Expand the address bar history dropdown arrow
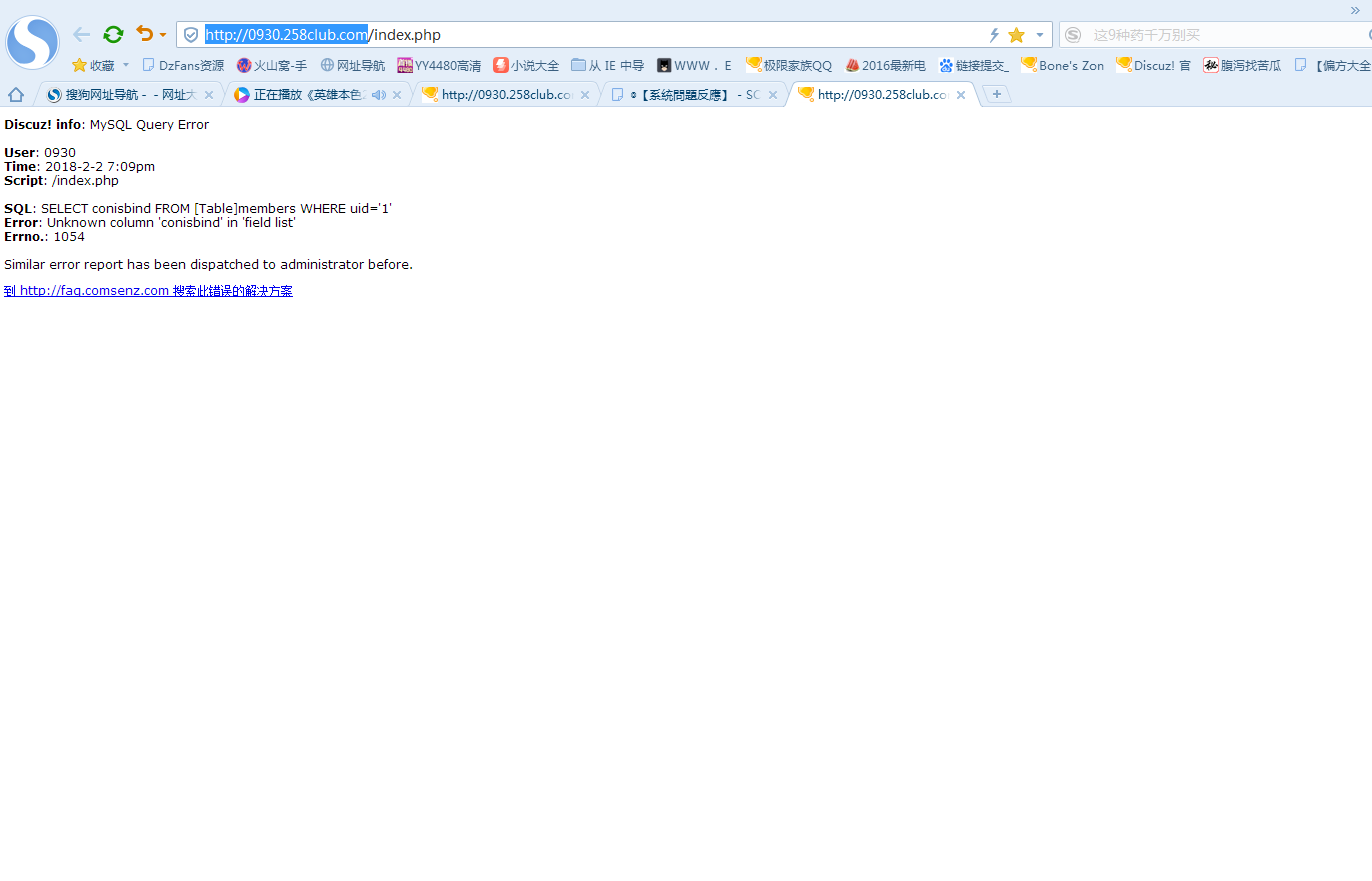 1040,35
